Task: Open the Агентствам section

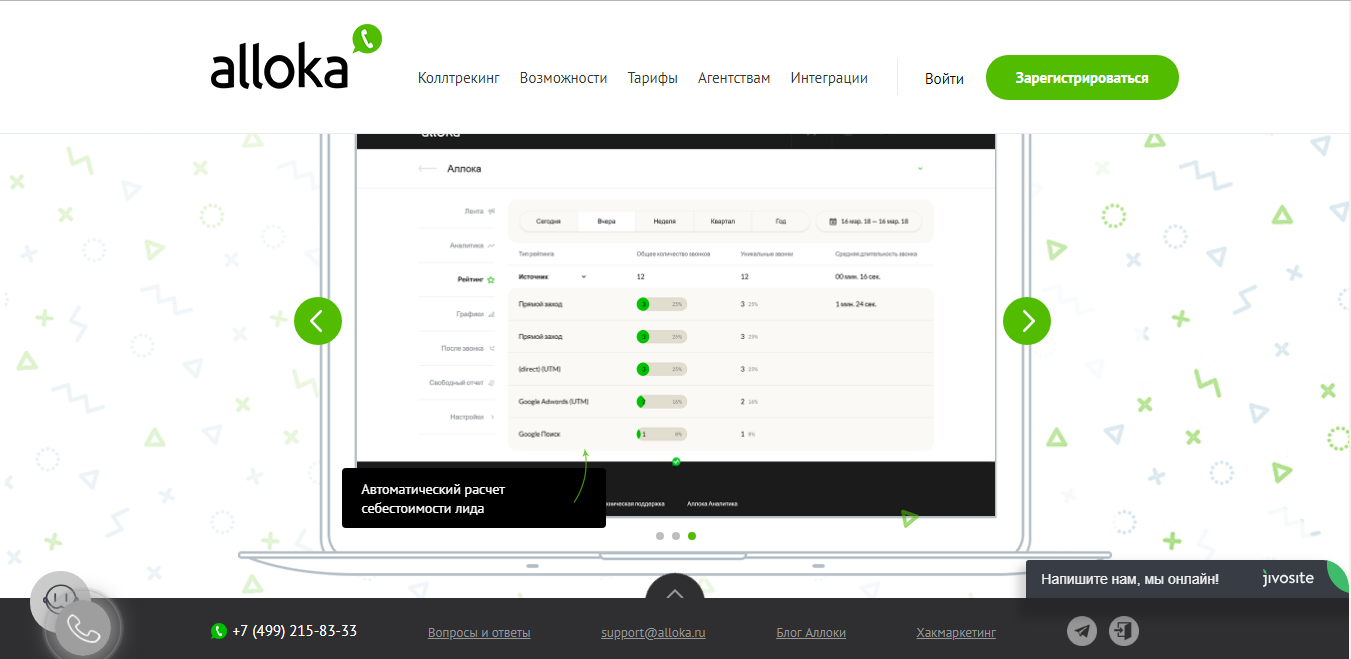Action: coord(734,78)
